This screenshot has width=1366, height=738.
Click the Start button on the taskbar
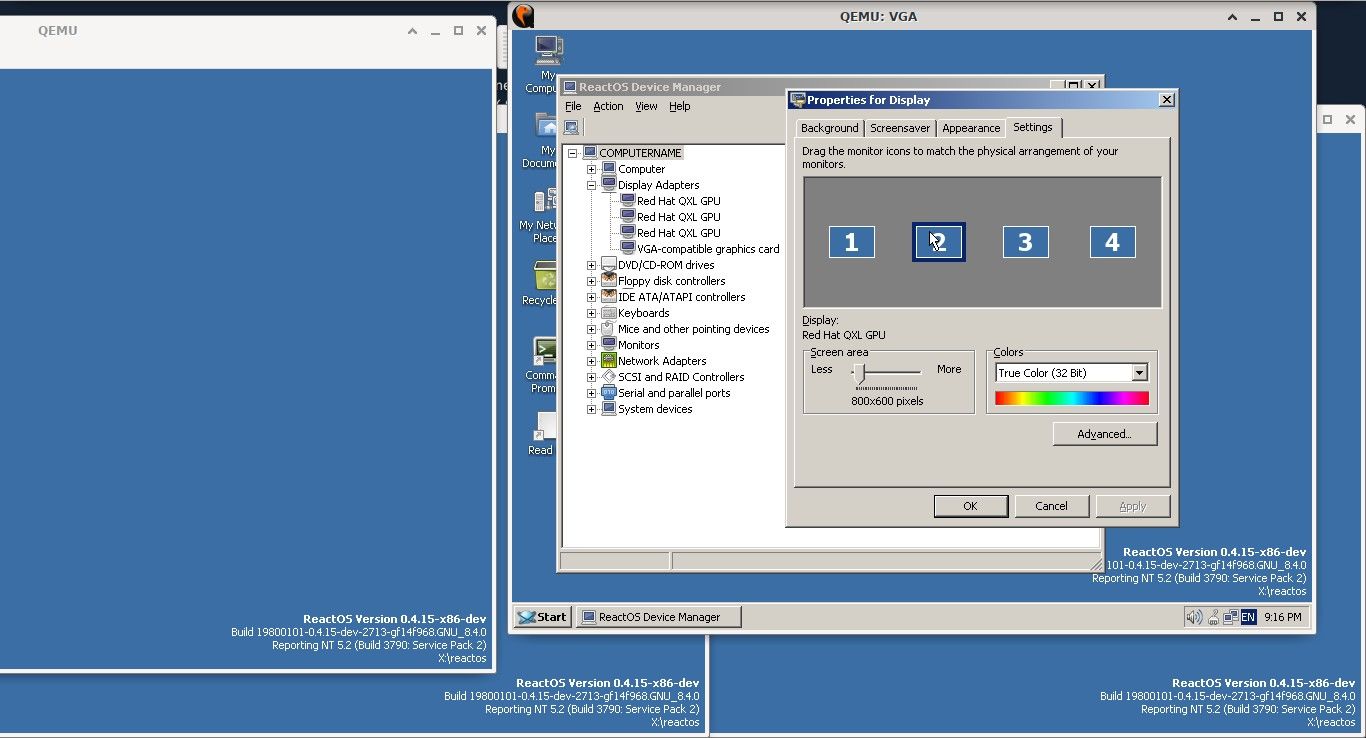point(542,617)
